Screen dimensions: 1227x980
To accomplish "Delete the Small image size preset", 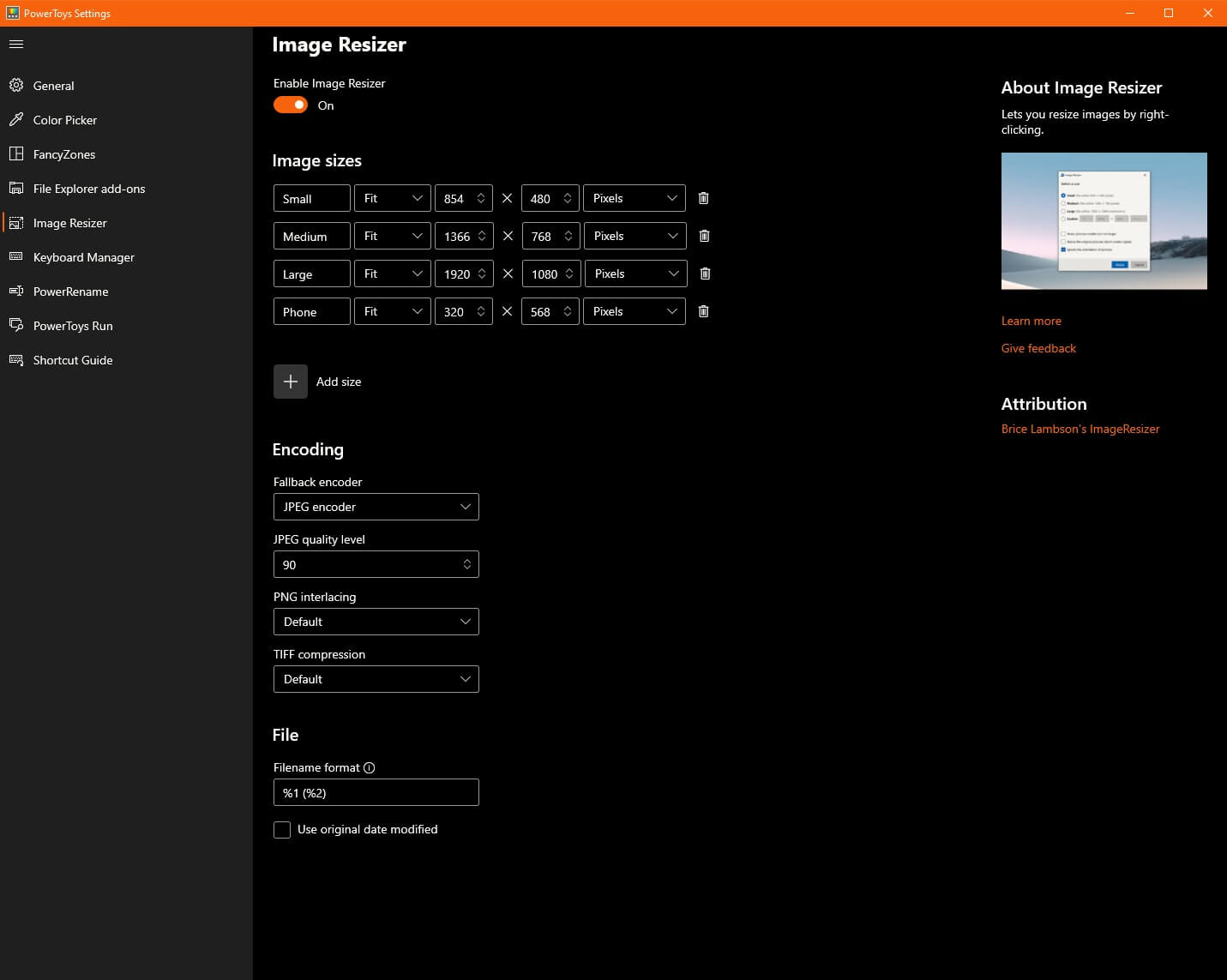I will coord(703,198).
